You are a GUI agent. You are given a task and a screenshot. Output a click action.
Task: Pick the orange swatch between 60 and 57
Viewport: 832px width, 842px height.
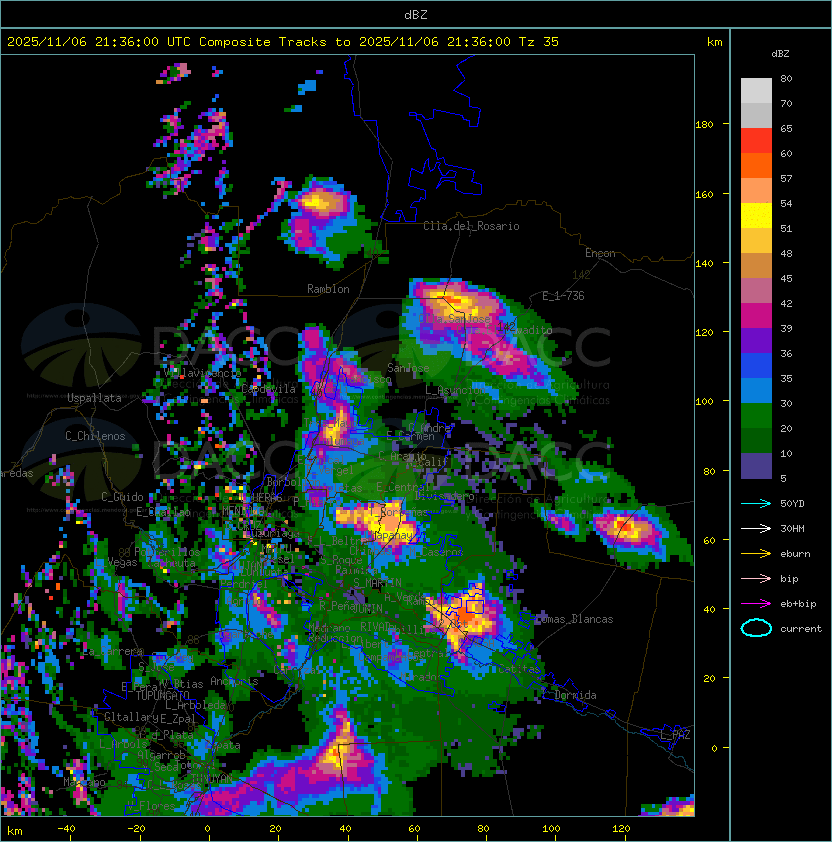[756, 165]
